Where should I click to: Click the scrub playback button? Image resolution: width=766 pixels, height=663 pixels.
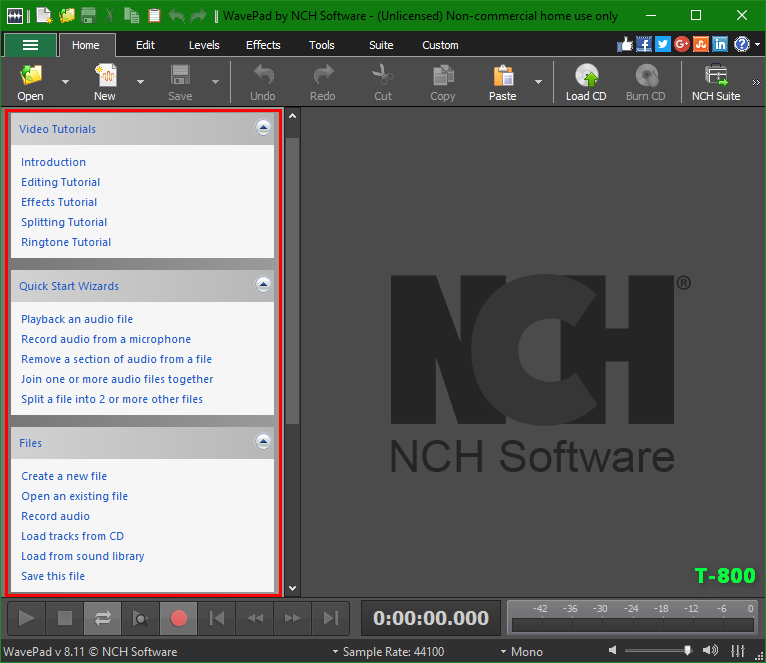[141, 619]
